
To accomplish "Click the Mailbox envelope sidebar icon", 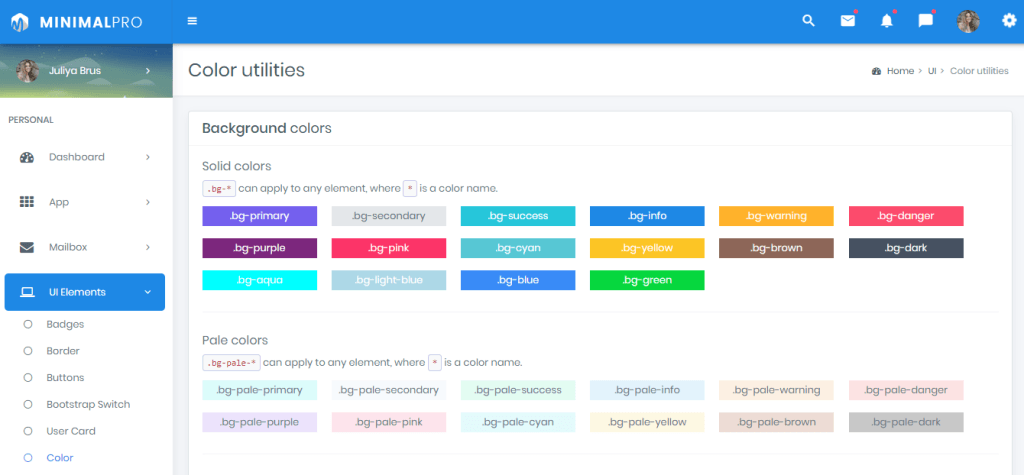I will [x=27, y=247].
